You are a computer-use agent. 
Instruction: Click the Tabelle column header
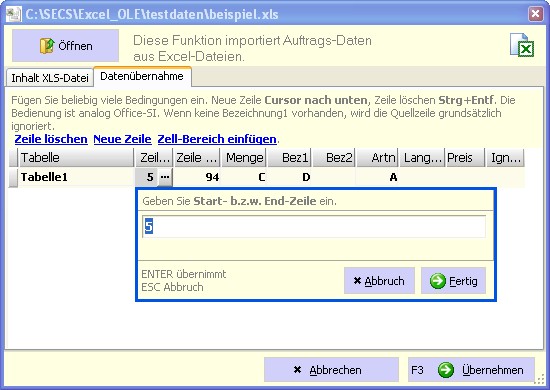(x=76, y=158)
